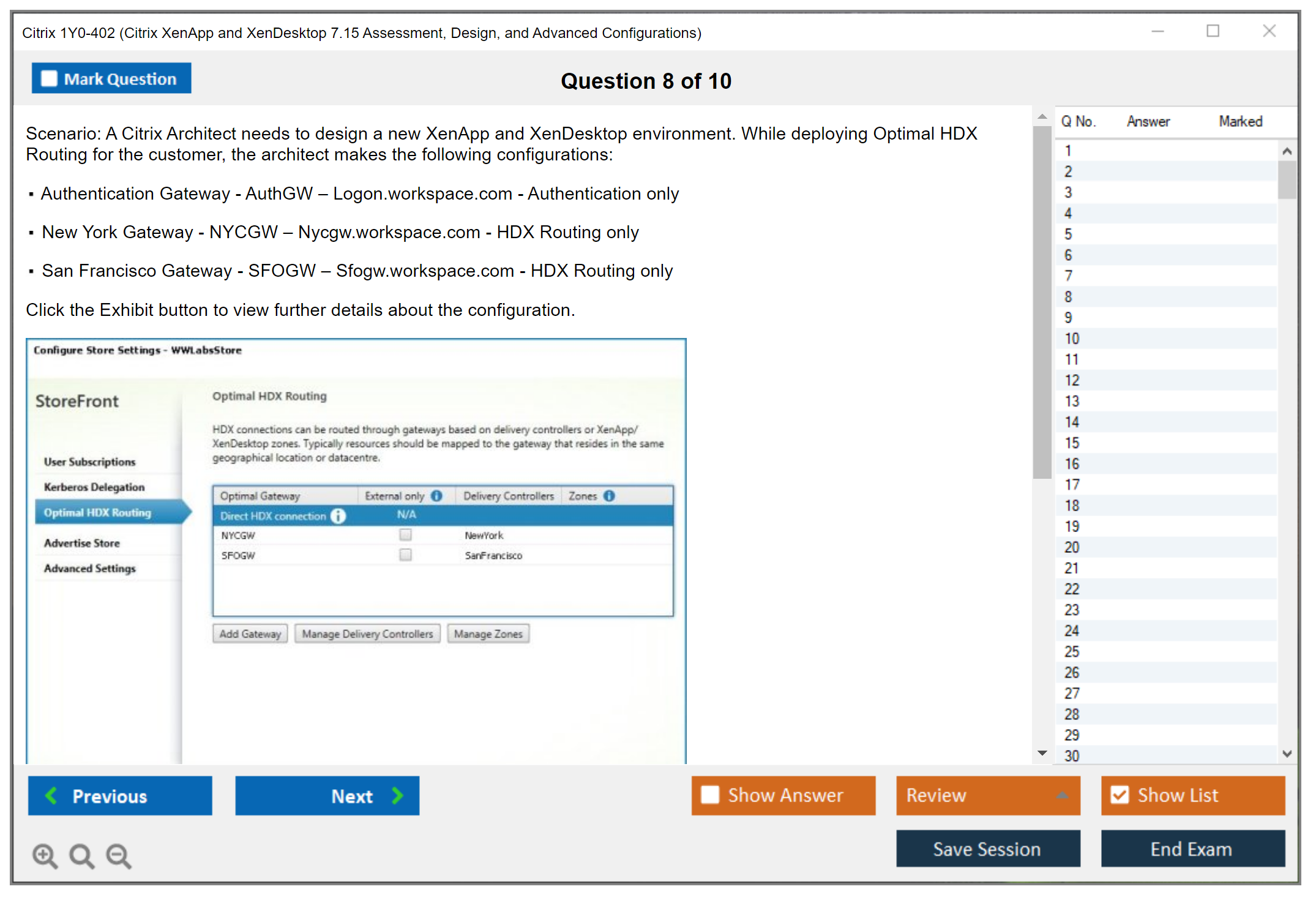Click info icon next to External only
Viewport: 1316px width, 900px height.
pos(436,496)
